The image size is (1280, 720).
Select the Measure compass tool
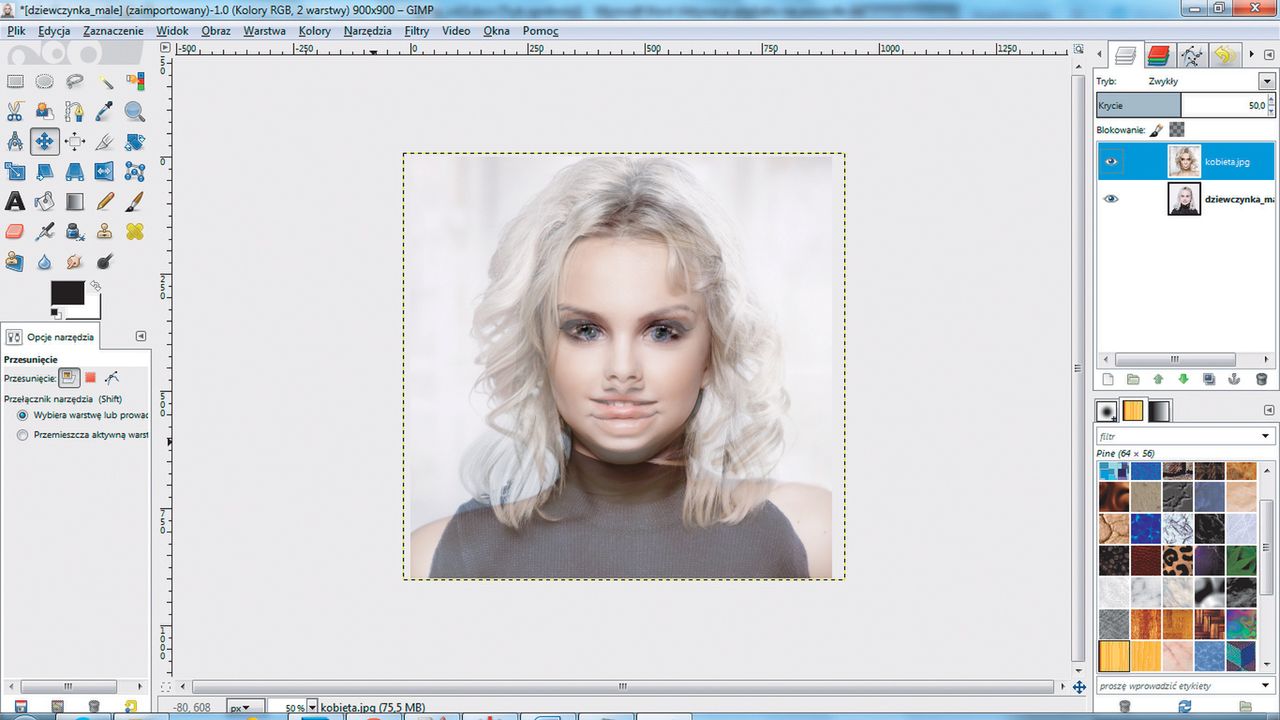[15, 141]
